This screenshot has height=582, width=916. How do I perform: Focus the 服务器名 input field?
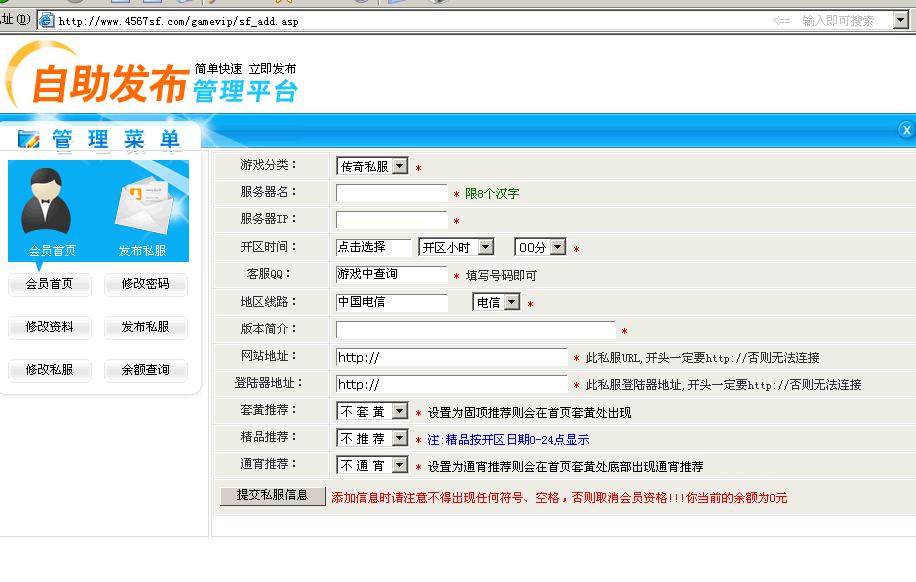[391, 193]
